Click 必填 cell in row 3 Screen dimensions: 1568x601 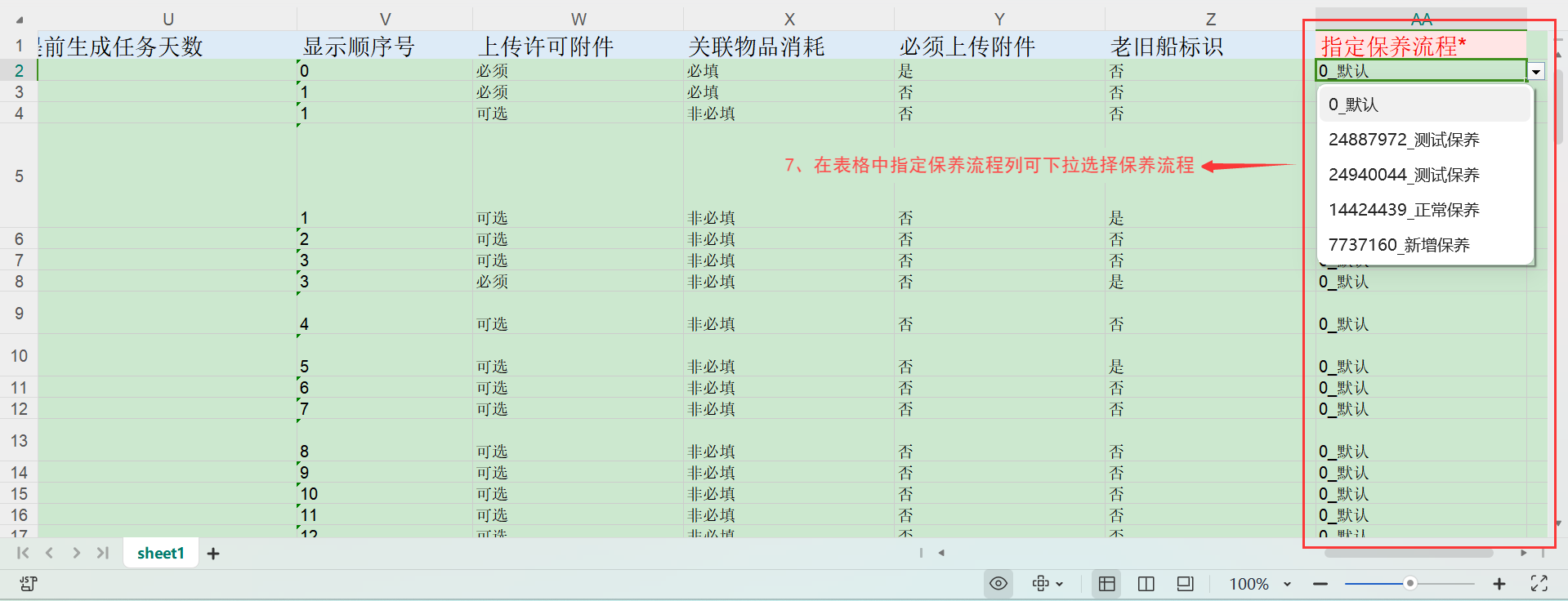coord(788,91)
